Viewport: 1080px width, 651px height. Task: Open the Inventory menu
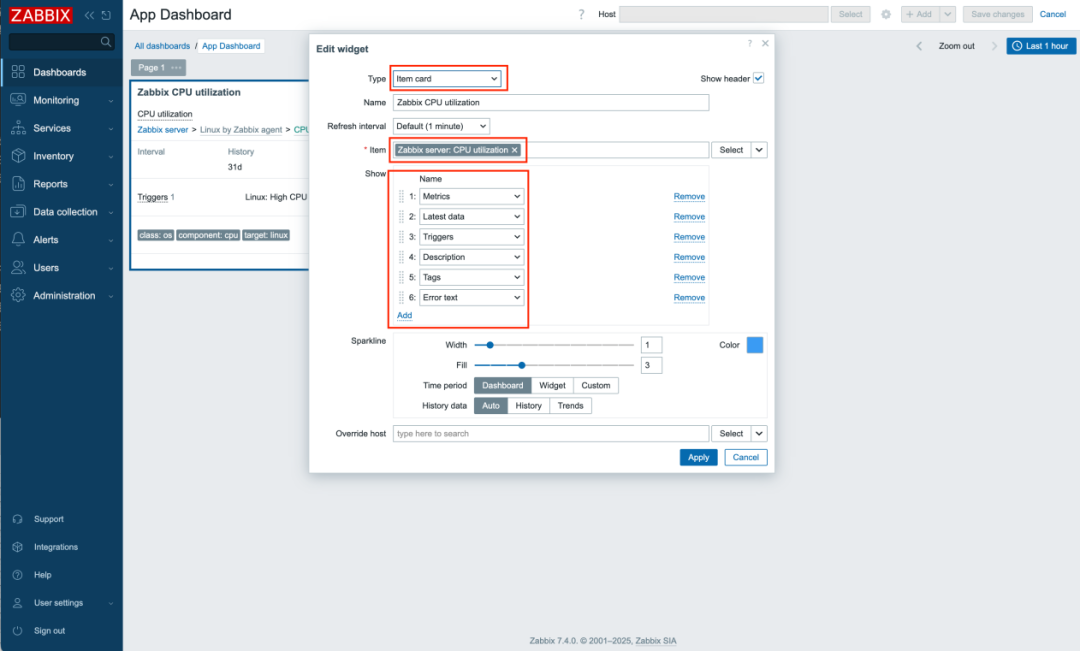coord(60,156)
